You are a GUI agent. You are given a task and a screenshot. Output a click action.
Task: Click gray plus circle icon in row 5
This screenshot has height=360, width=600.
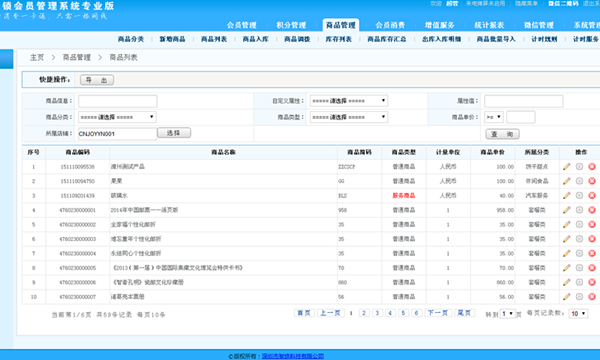click(579, 225)
